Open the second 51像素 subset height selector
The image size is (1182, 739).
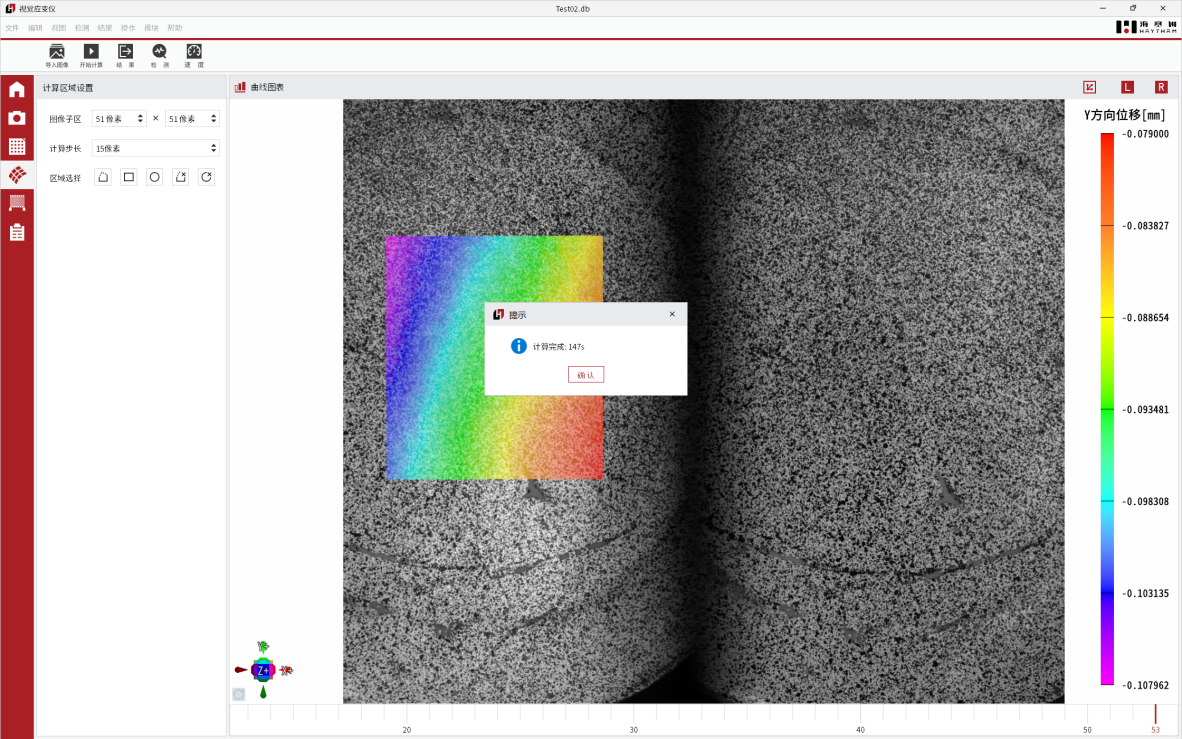[x=192, y=119]
